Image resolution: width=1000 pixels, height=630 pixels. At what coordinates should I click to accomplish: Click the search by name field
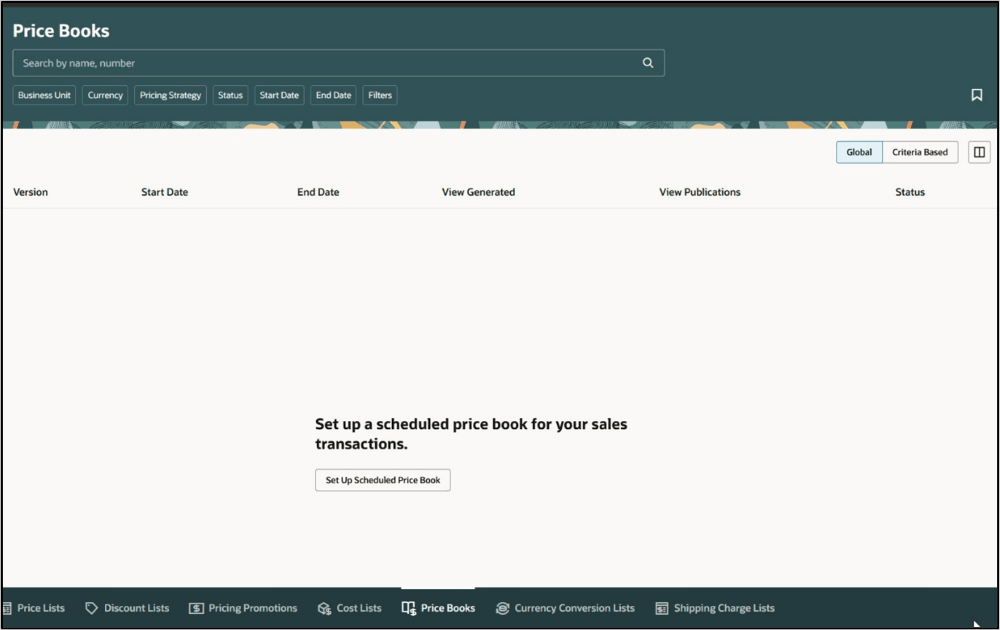click(x=339, y=62)
